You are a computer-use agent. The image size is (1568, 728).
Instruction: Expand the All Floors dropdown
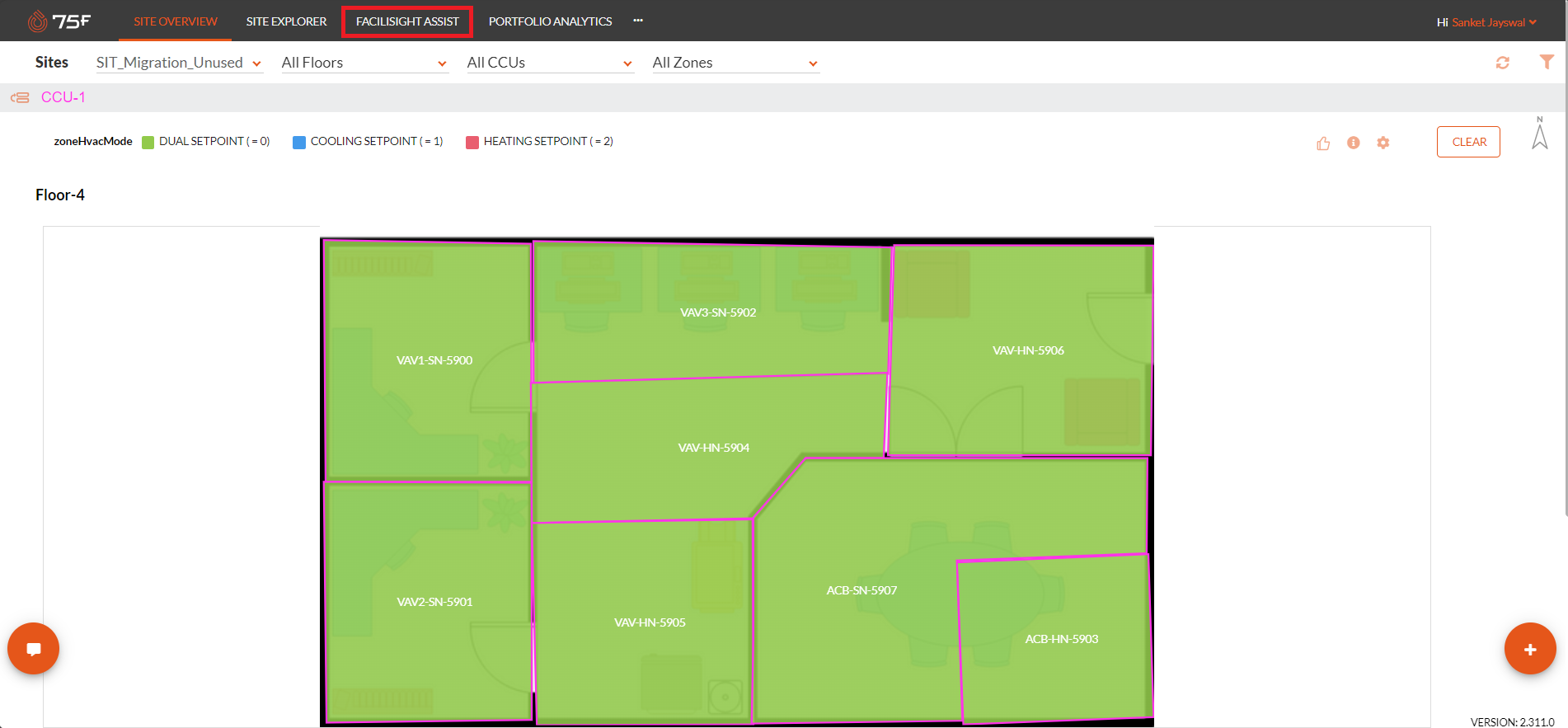click(364, 63)
